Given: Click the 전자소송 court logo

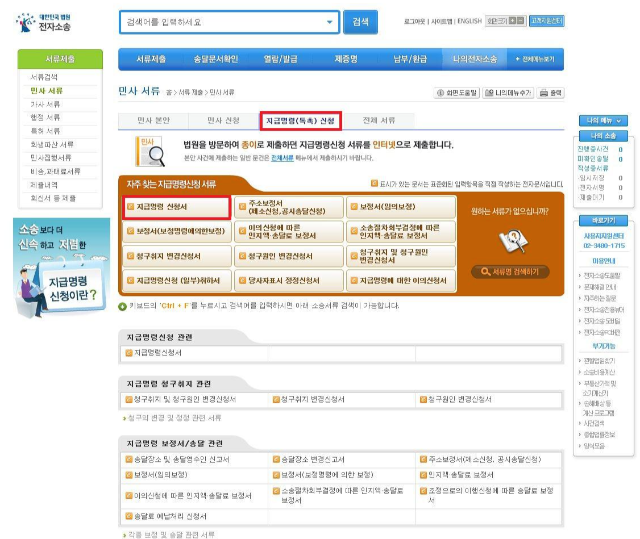Looking at the screenshot, I should tap(43, 22).
